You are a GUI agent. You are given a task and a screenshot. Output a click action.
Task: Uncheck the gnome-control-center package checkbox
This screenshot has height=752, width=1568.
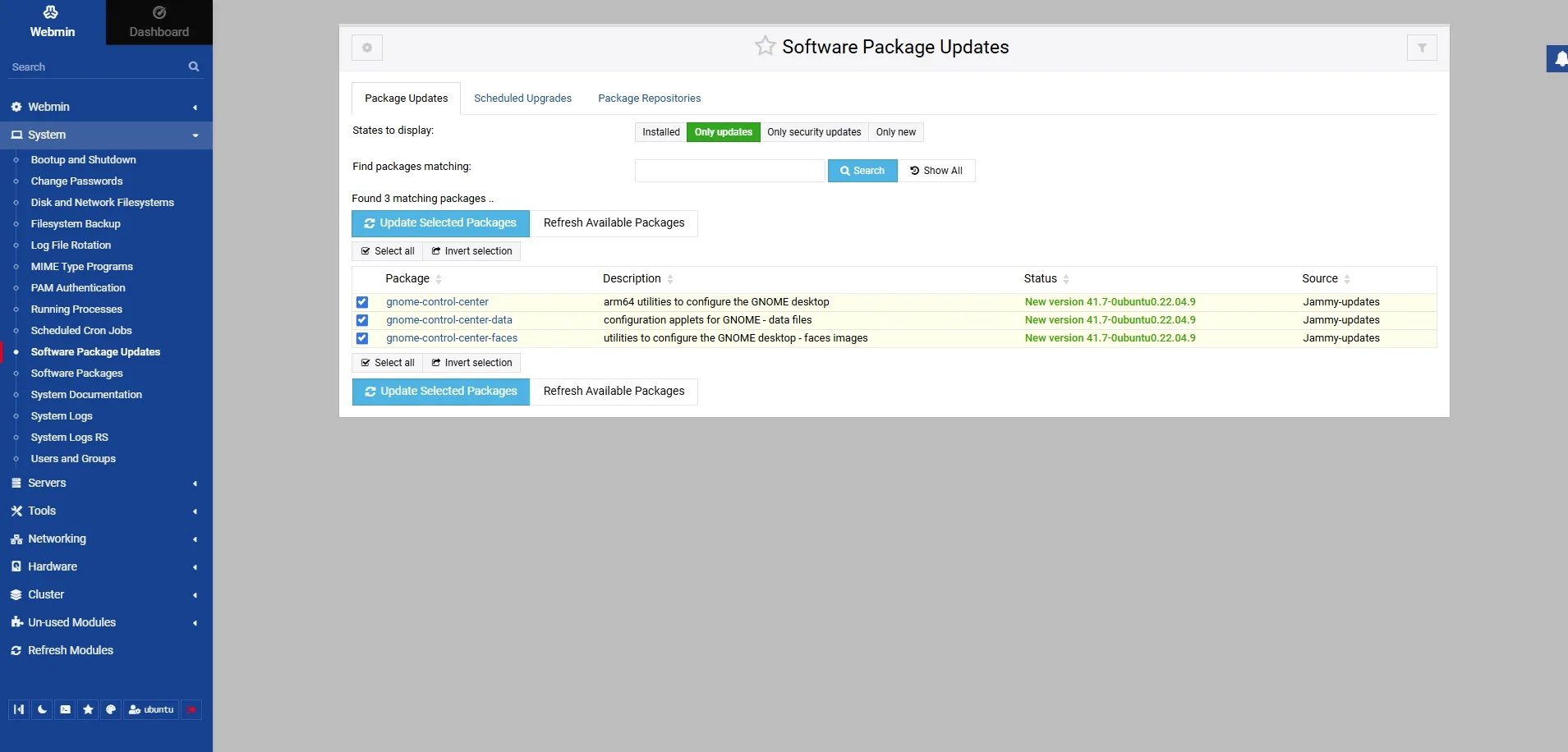pyautogui.click(x=362, y=302)
